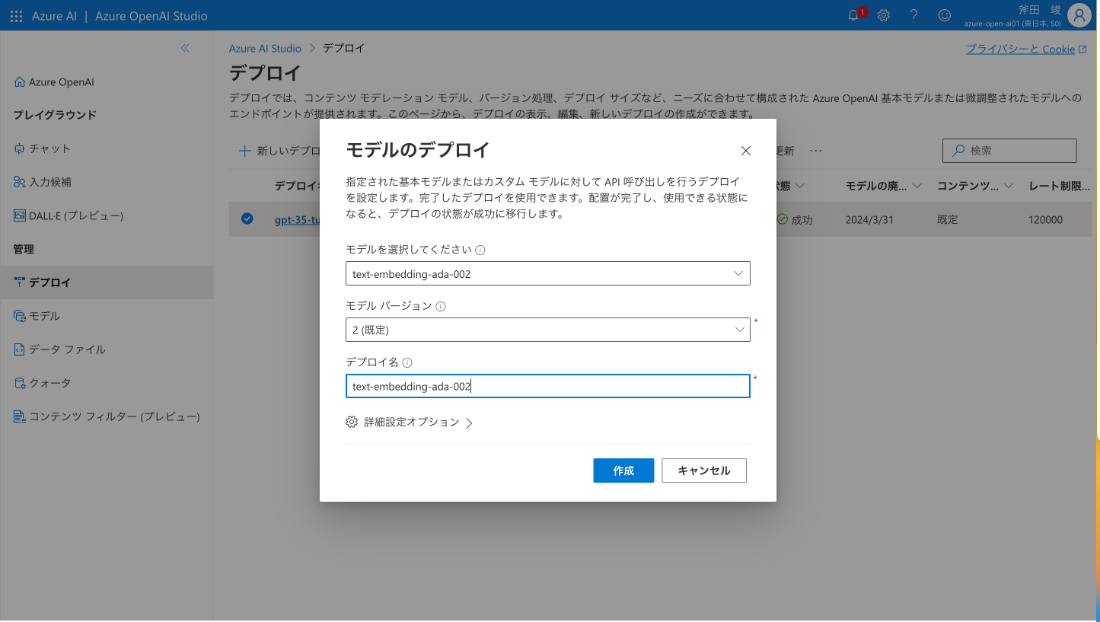Open 入力候補 playground in sidebar
This screenshot has width=1100, height=622.
(x=42, y=182)
